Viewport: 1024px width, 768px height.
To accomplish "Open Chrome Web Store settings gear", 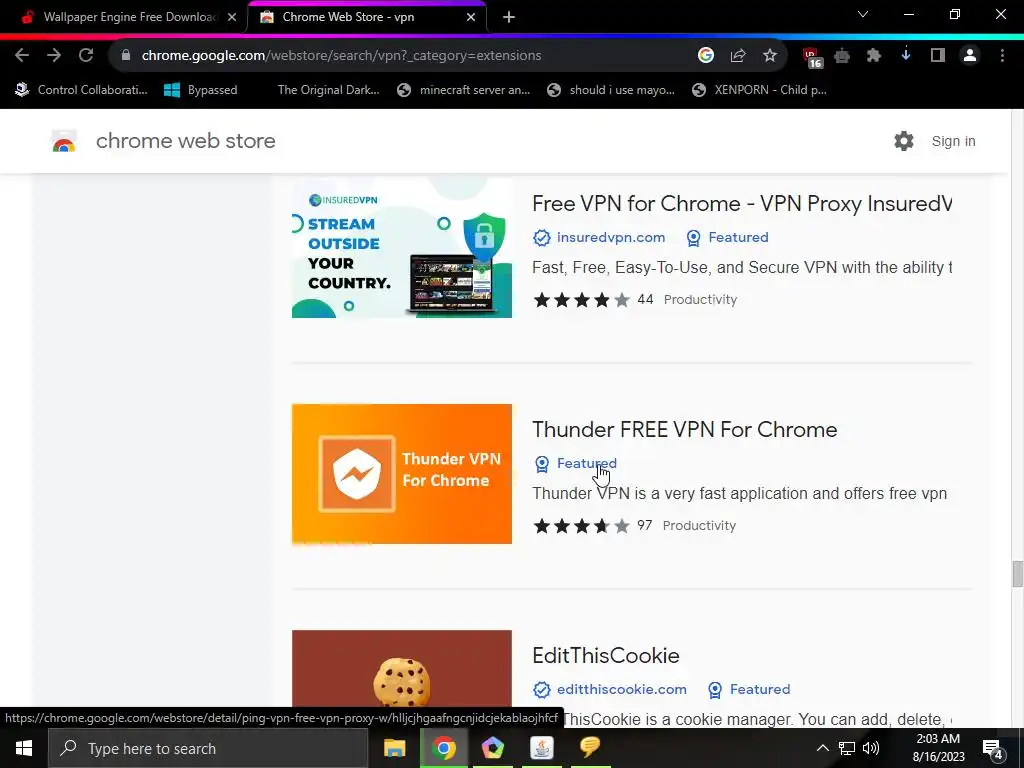I will point(904,141).
